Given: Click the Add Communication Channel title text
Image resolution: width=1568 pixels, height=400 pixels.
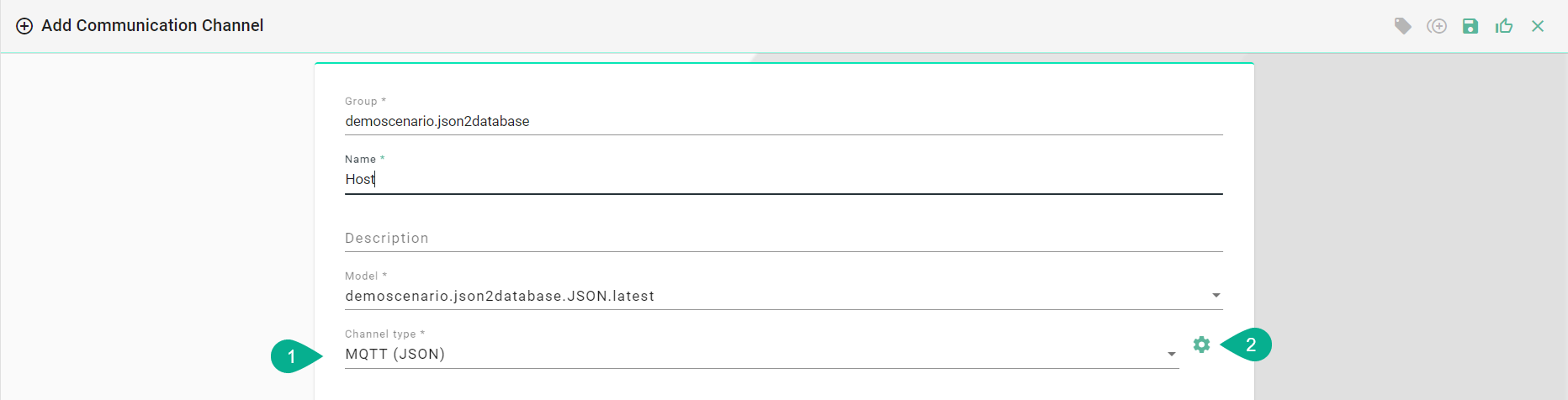Looking at the screenshot, I should [152, 26].
